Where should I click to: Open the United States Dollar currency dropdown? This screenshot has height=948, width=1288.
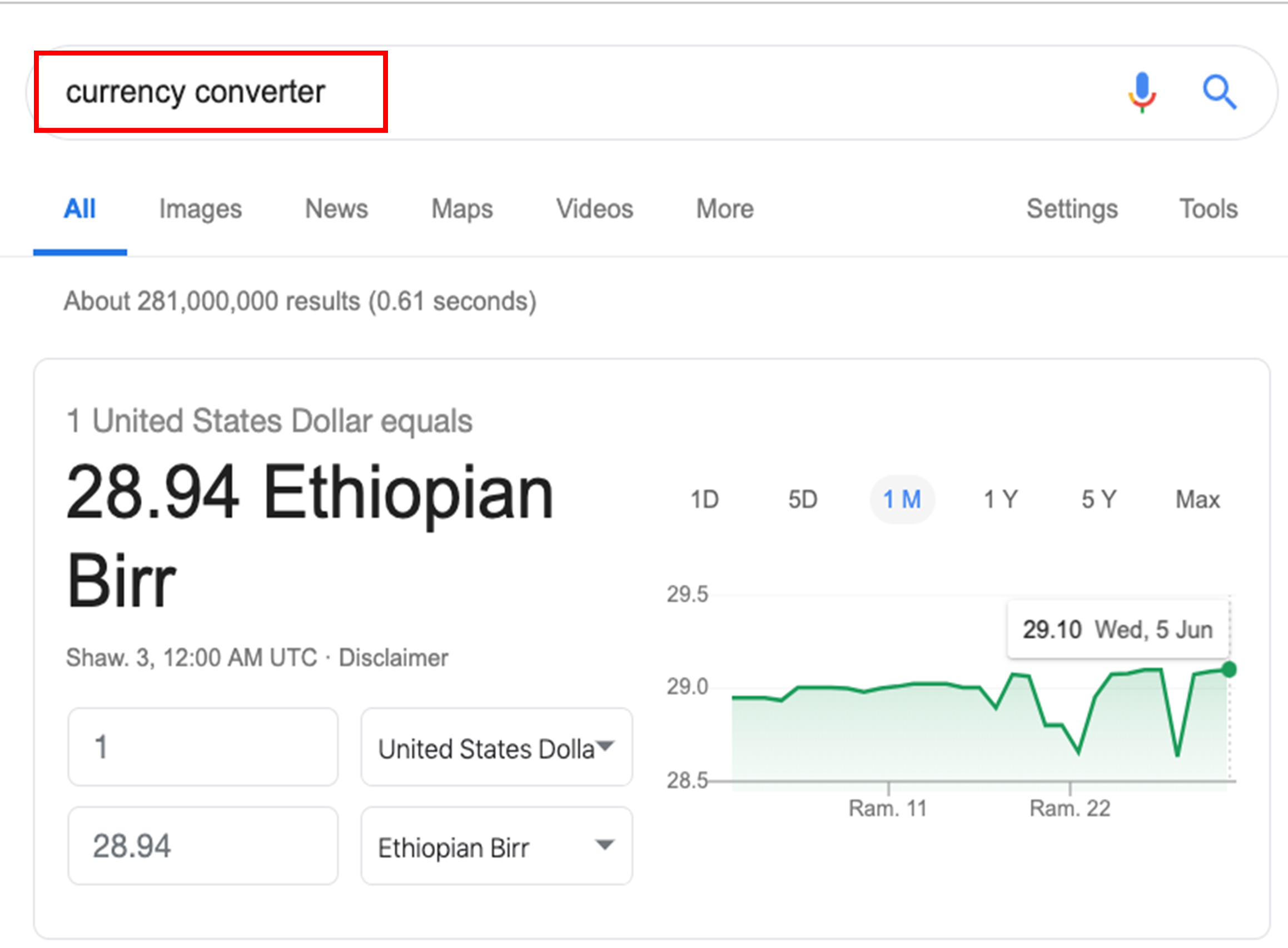click(x=496, y=747)
